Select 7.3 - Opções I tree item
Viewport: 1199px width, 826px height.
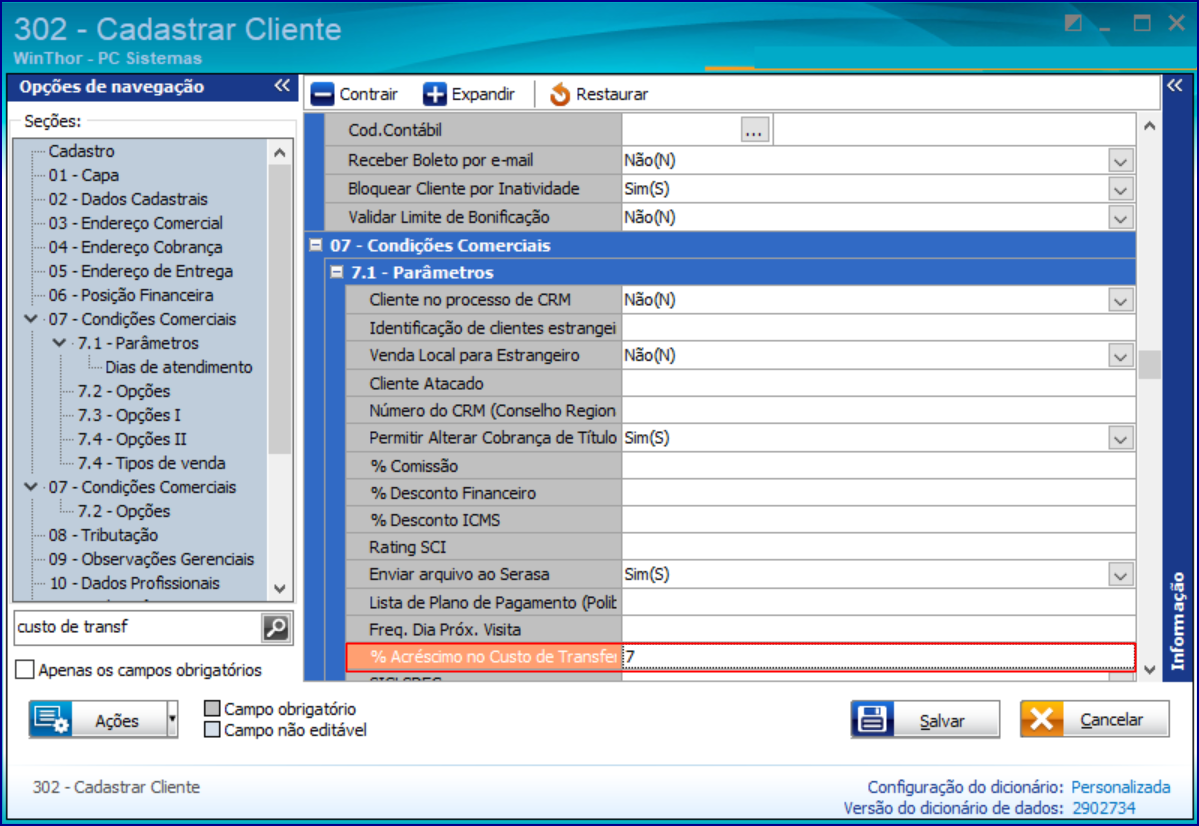pos(129,415)
